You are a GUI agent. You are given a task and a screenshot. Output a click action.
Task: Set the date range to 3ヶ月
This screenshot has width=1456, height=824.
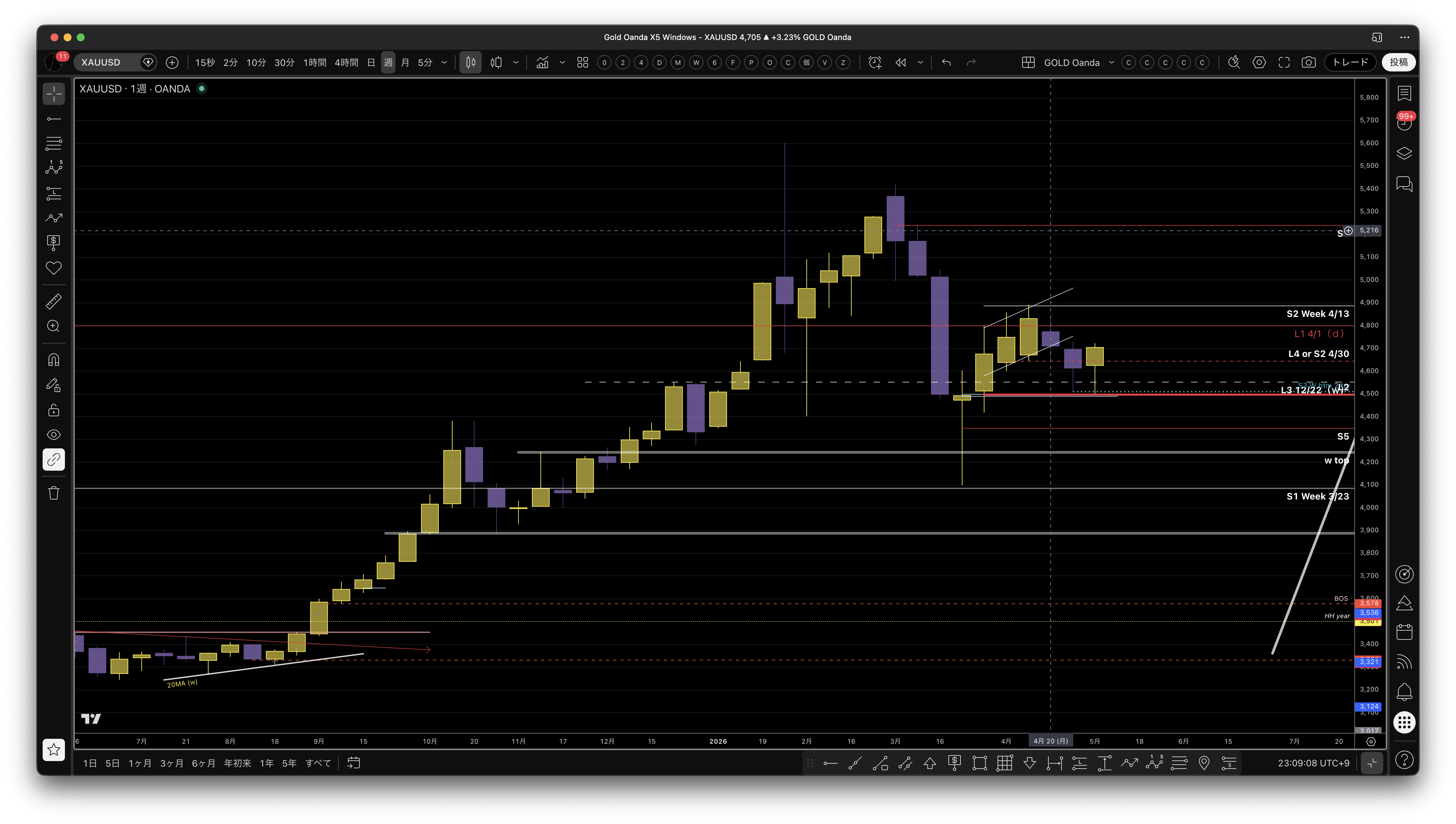[x=172, y=763]
